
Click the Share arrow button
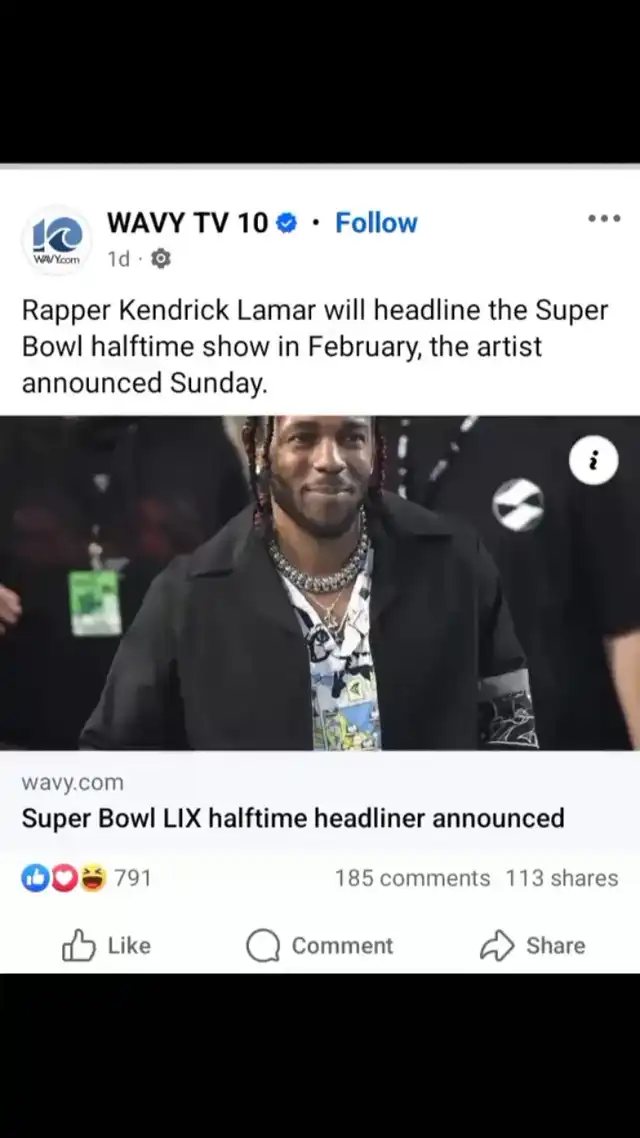[533, 945]
